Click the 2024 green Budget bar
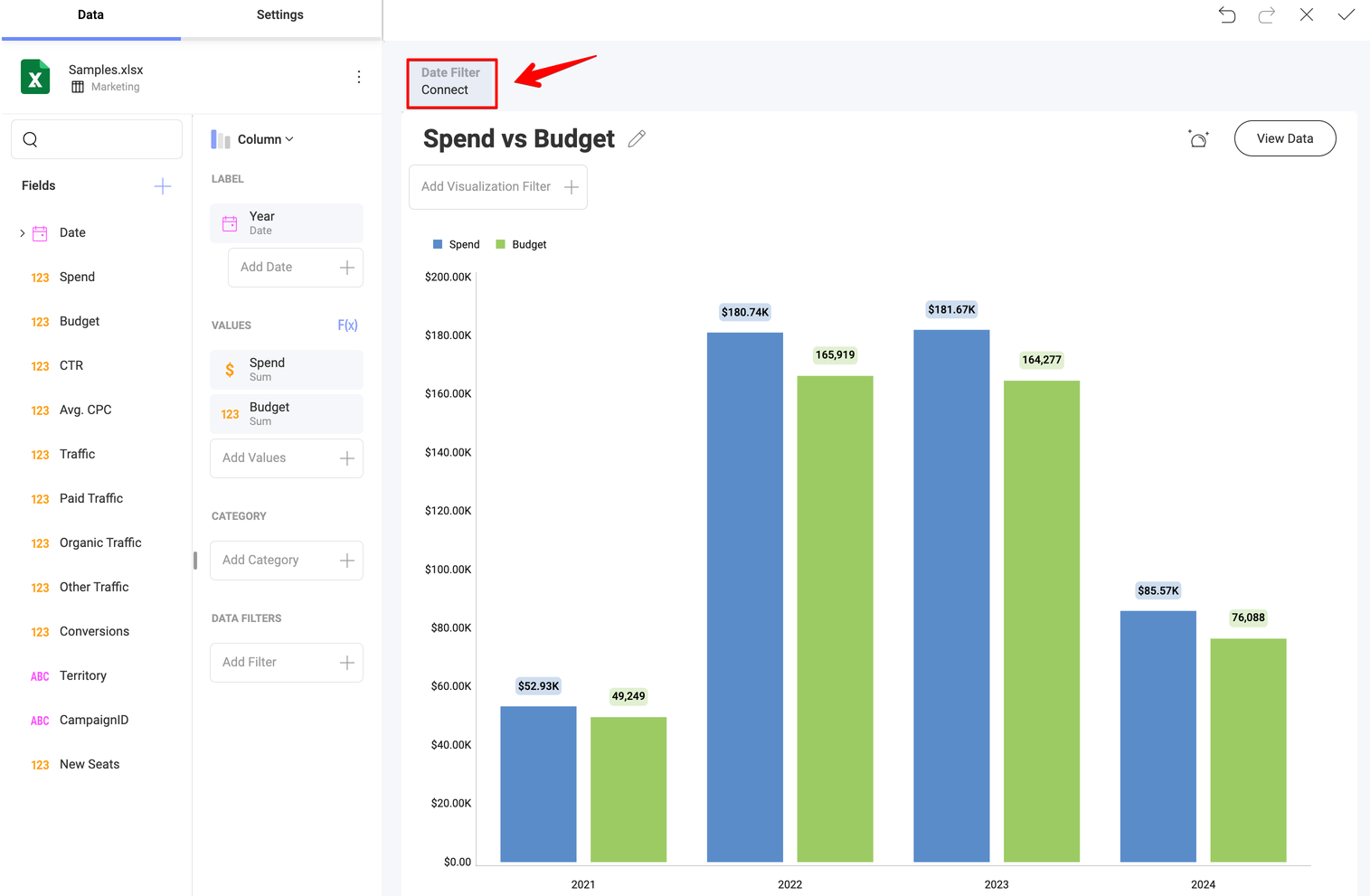 [x=1248, y=750]
